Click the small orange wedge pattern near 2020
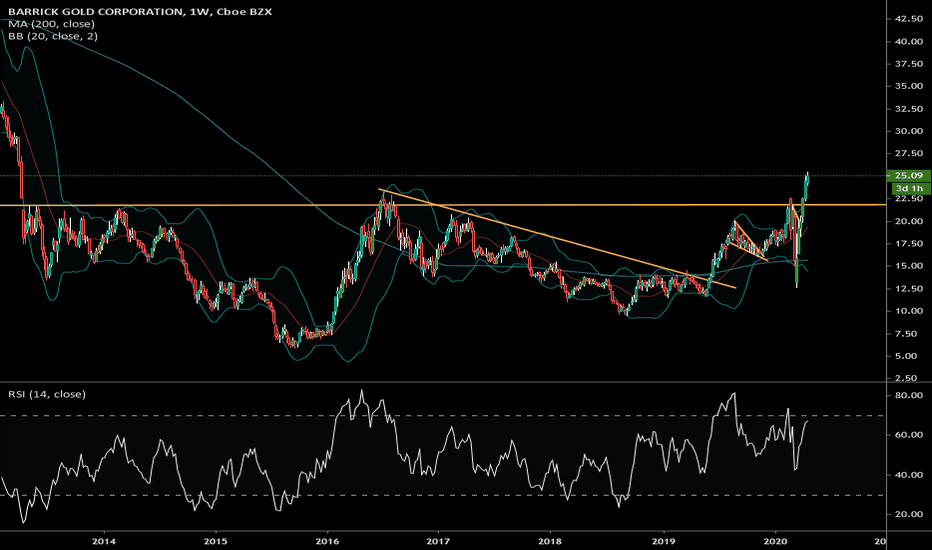 click(750, 241)
